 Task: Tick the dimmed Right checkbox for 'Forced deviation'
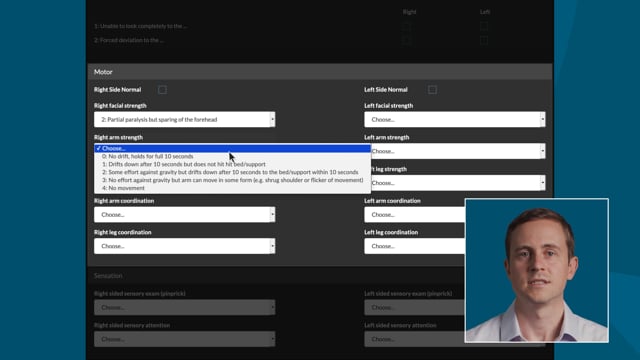tap(406, 40)
